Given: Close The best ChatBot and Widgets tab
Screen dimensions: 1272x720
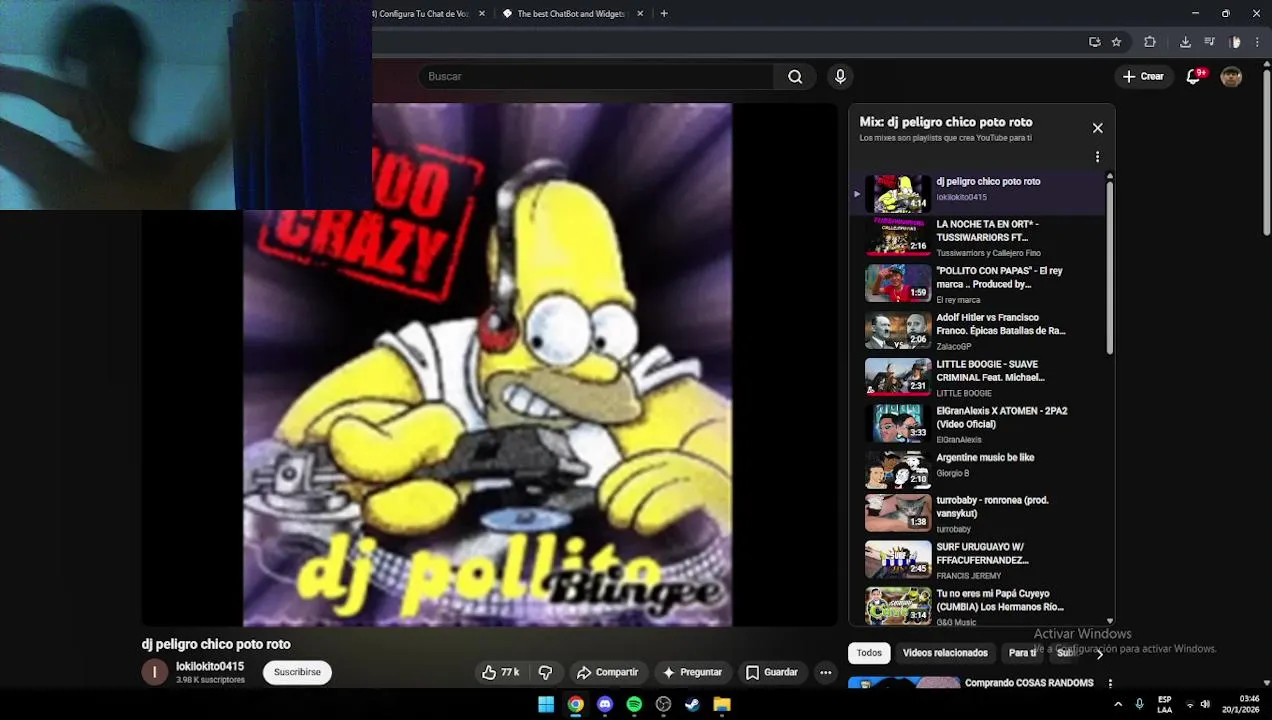Looking at the screenshot, I should coord(638,14).
